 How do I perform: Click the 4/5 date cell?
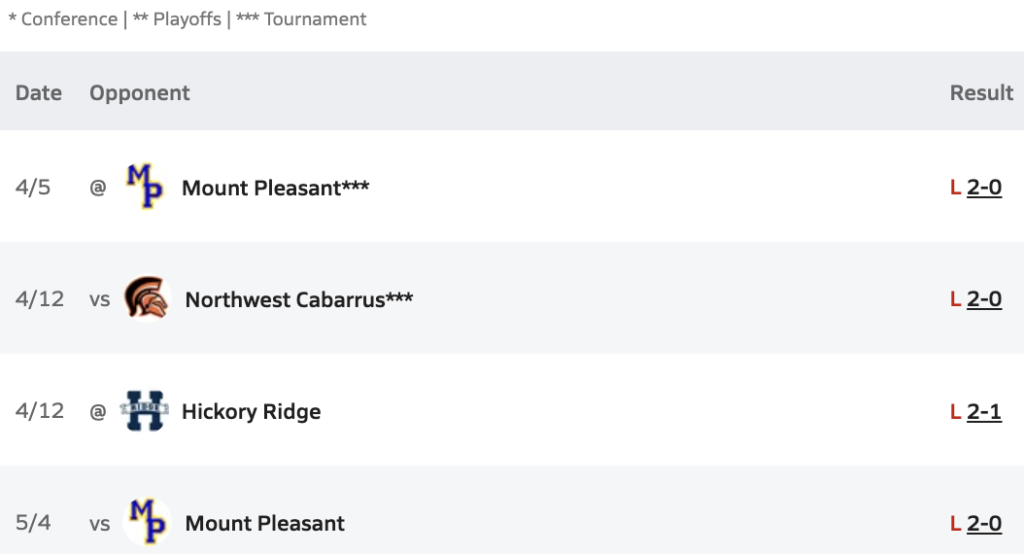pyautogui.click(x=33, y=187)
